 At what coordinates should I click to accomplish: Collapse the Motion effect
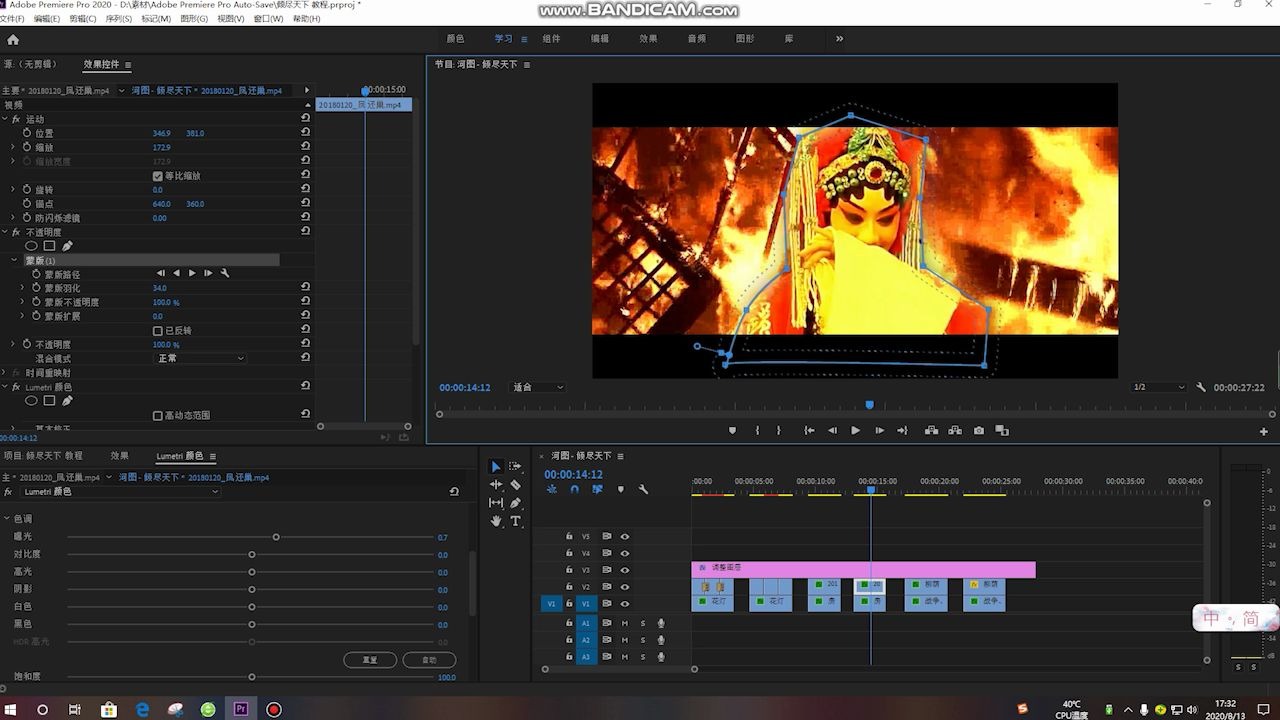5,119
